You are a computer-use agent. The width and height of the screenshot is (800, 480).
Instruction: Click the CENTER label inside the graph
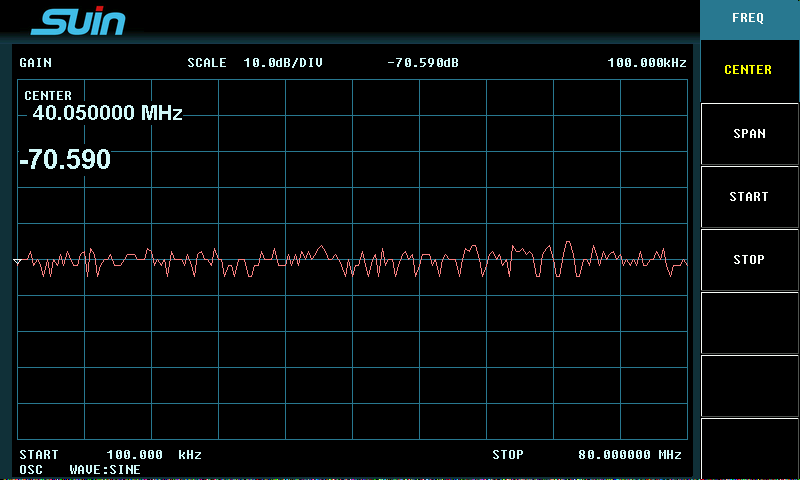click(x=48, y=96)
